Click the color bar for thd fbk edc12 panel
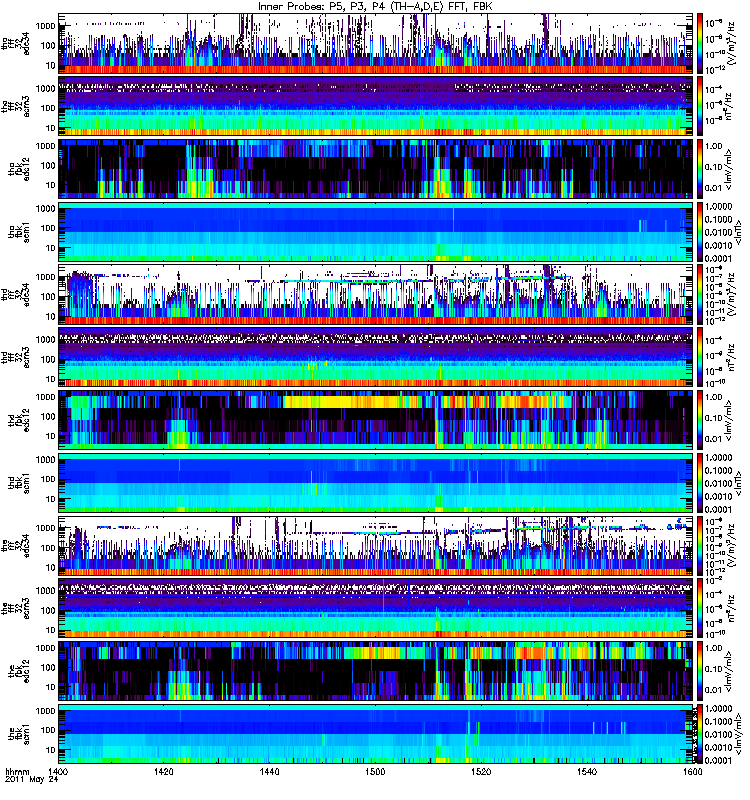The image size is (750, 800). point(700,420)
